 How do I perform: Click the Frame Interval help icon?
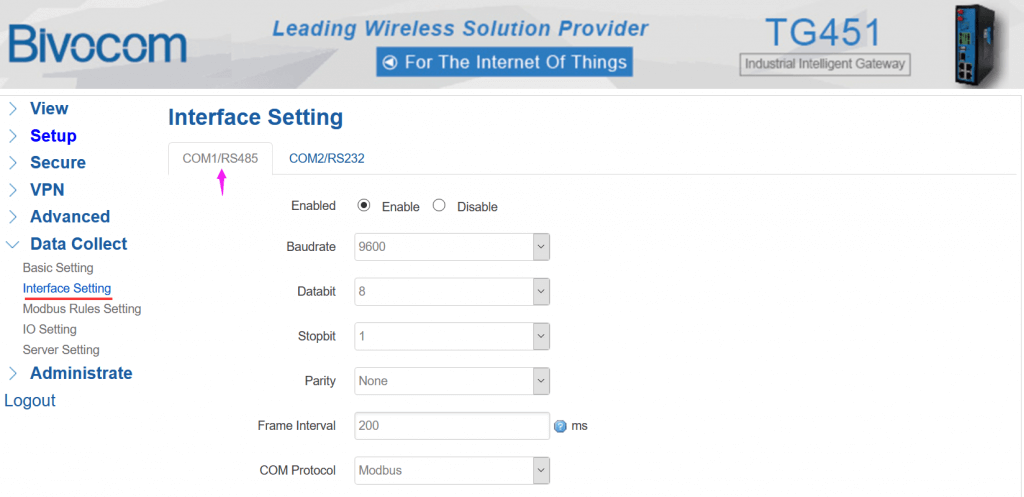[x=560, y=426]
